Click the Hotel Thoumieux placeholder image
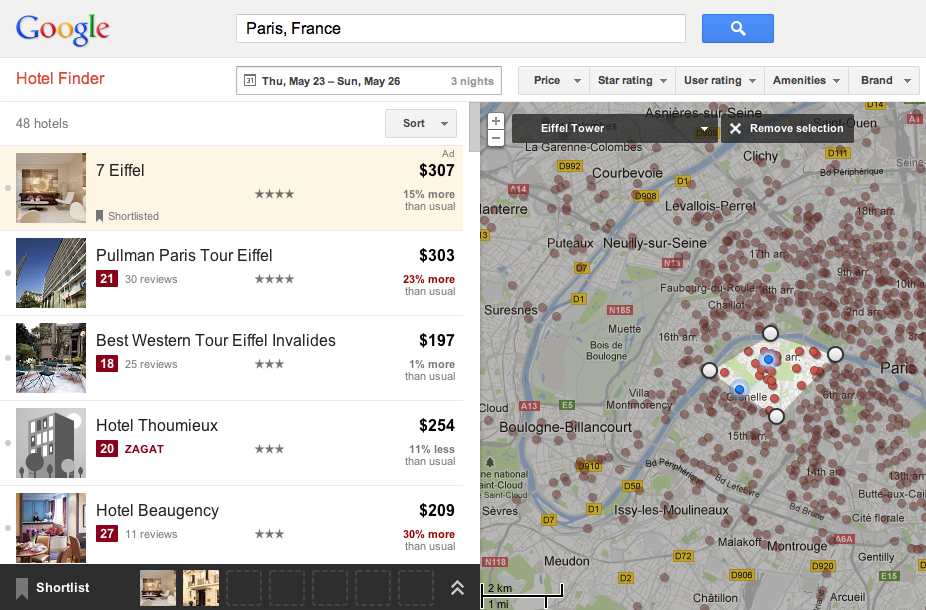Image resolution: width=926 pixels, height=610 pixels. (x=51, y=443)
